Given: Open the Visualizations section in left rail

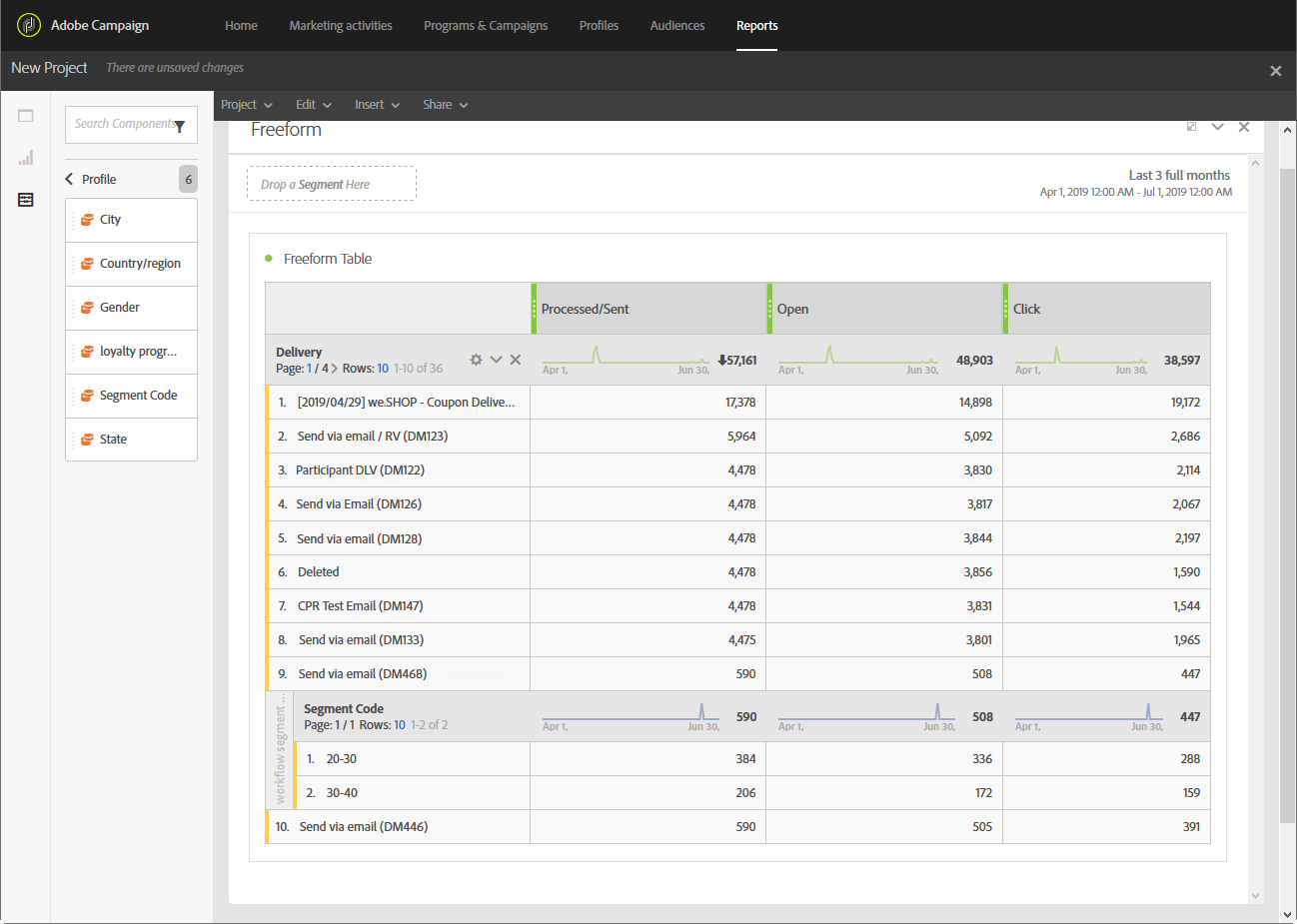Looking at the screenshot, I should pyautogui.click(x=26, y=158).
